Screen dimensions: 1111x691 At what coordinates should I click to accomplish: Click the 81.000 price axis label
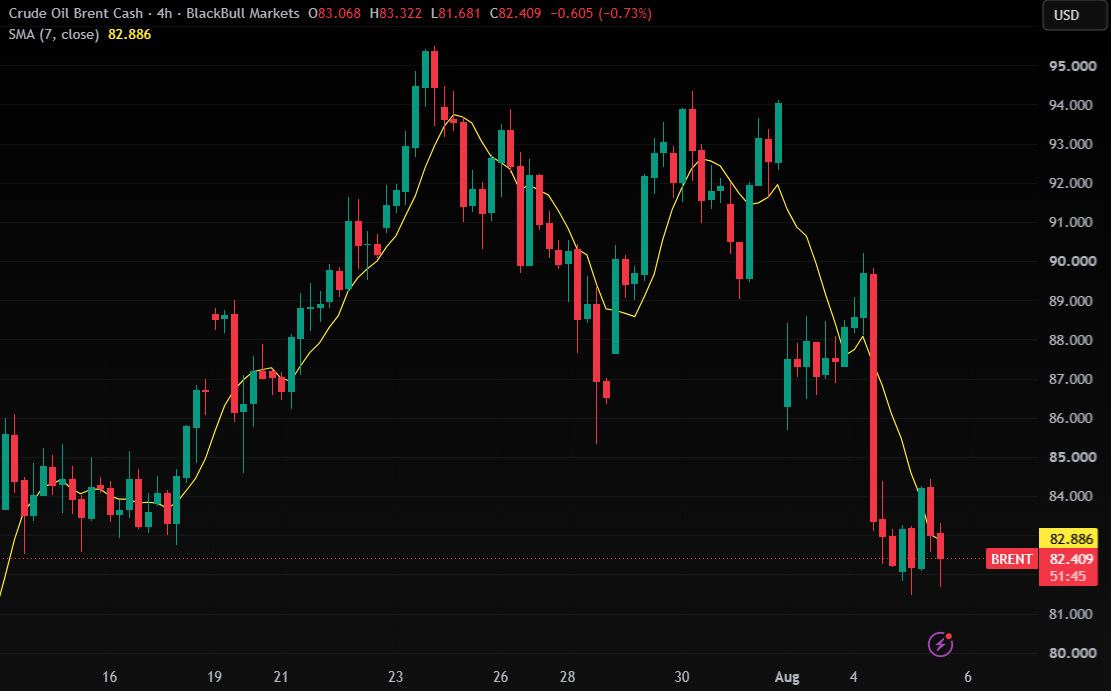(x=1072, y=614)
